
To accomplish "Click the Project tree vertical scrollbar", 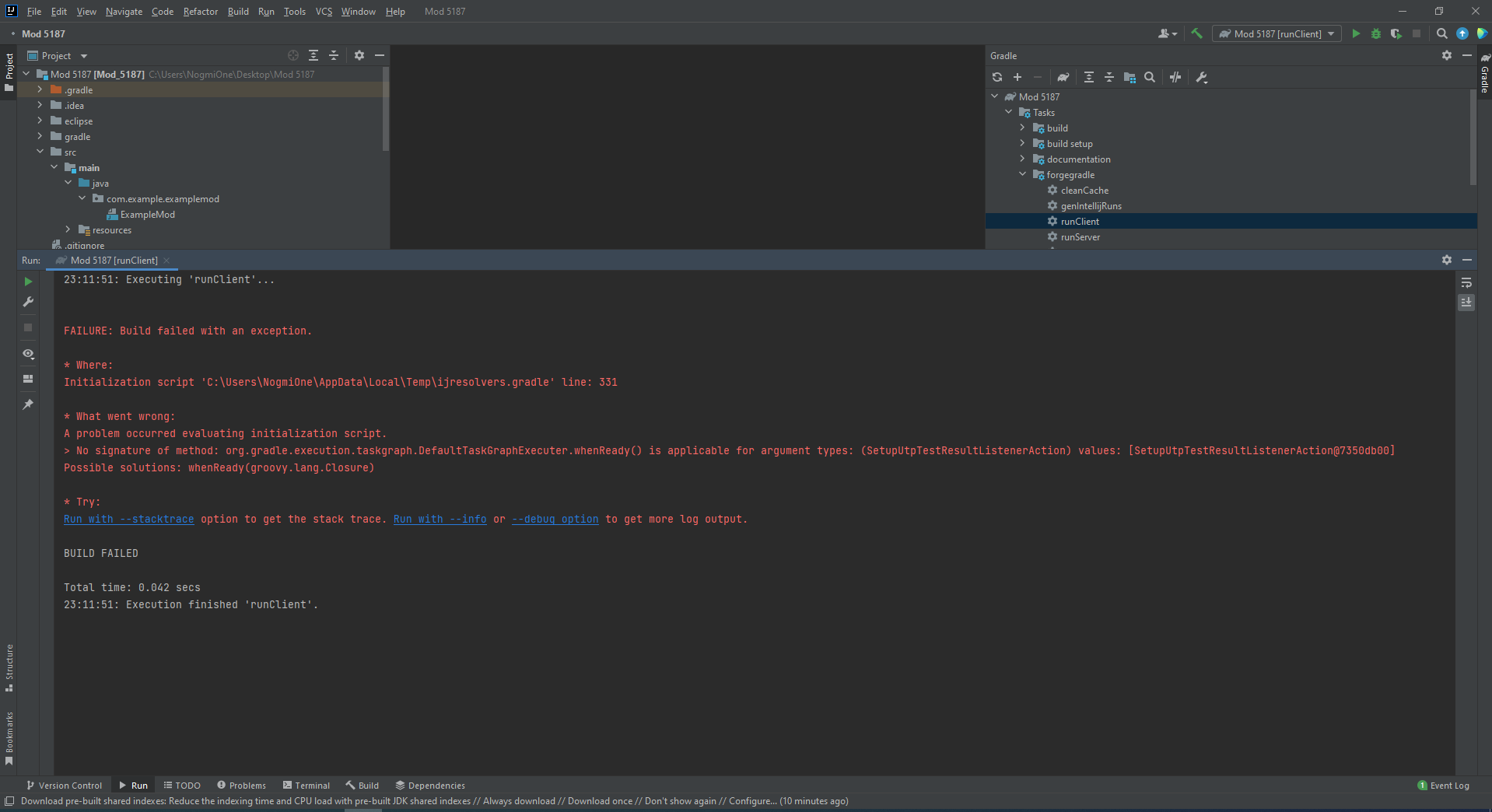I will (x=386, y=109).
